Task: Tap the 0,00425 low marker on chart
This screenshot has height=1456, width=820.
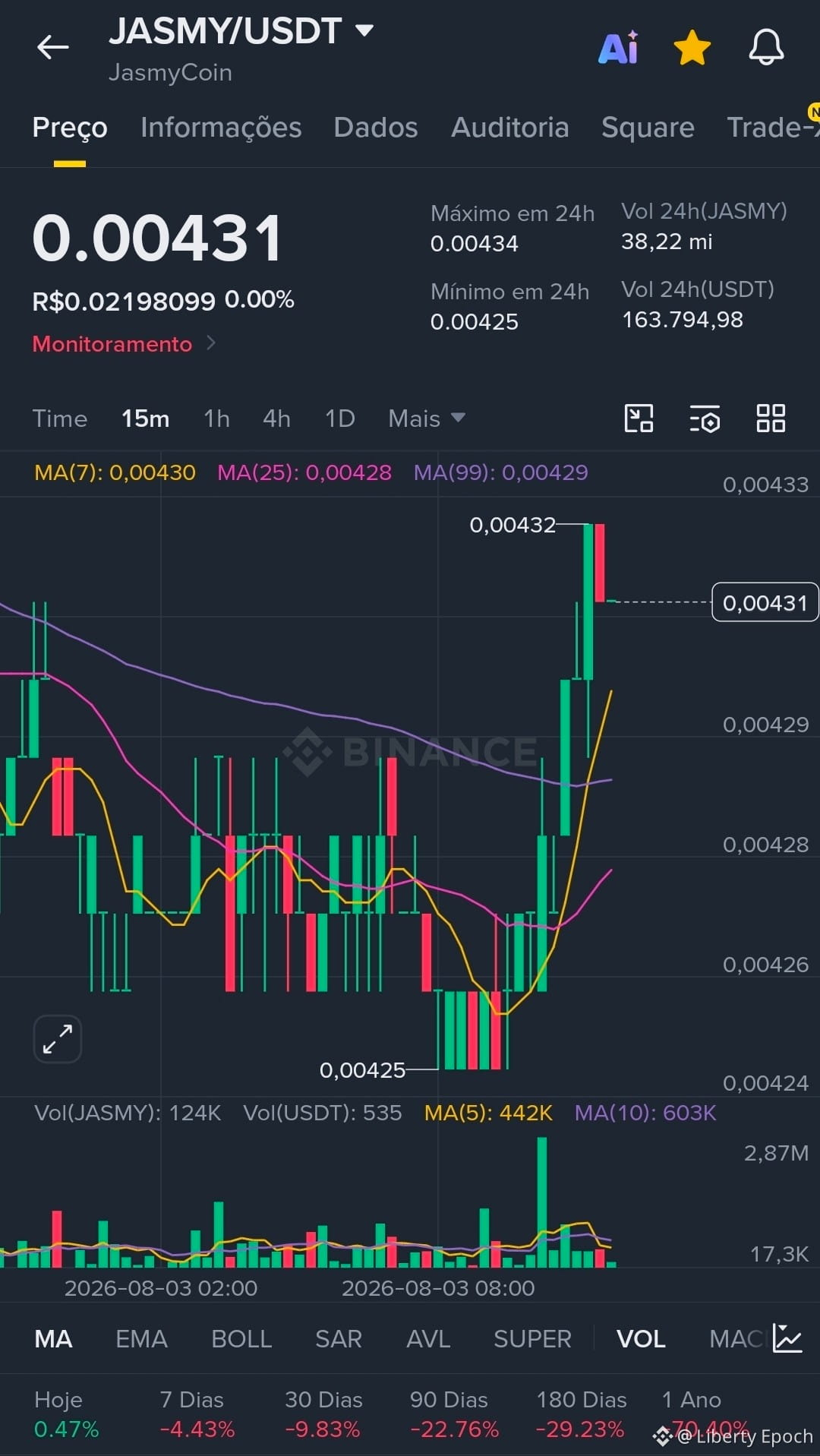Action: [362, 1070]
